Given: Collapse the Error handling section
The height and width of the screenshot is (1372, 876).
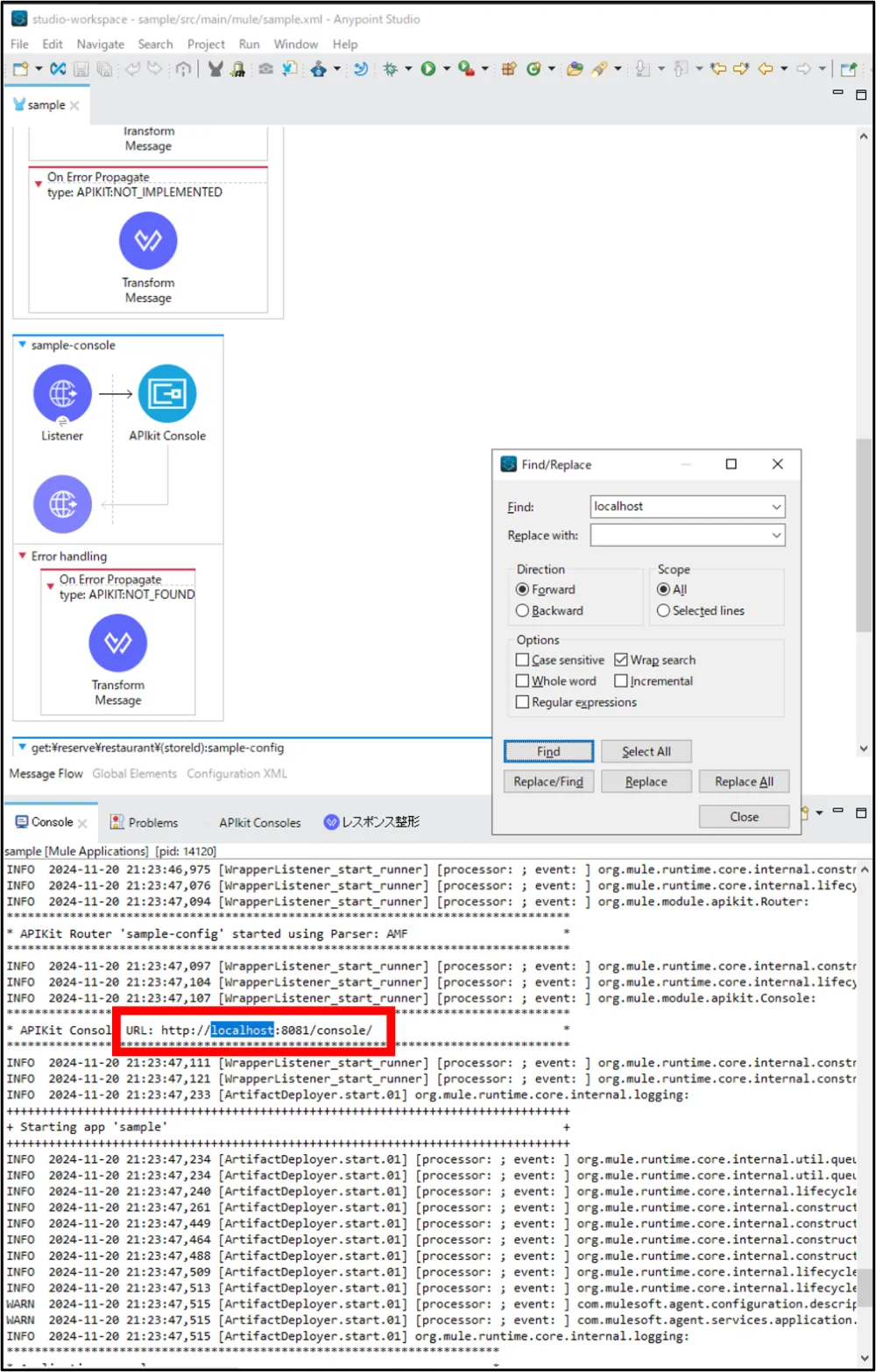Looking at the screenshot, I should 23,556.
